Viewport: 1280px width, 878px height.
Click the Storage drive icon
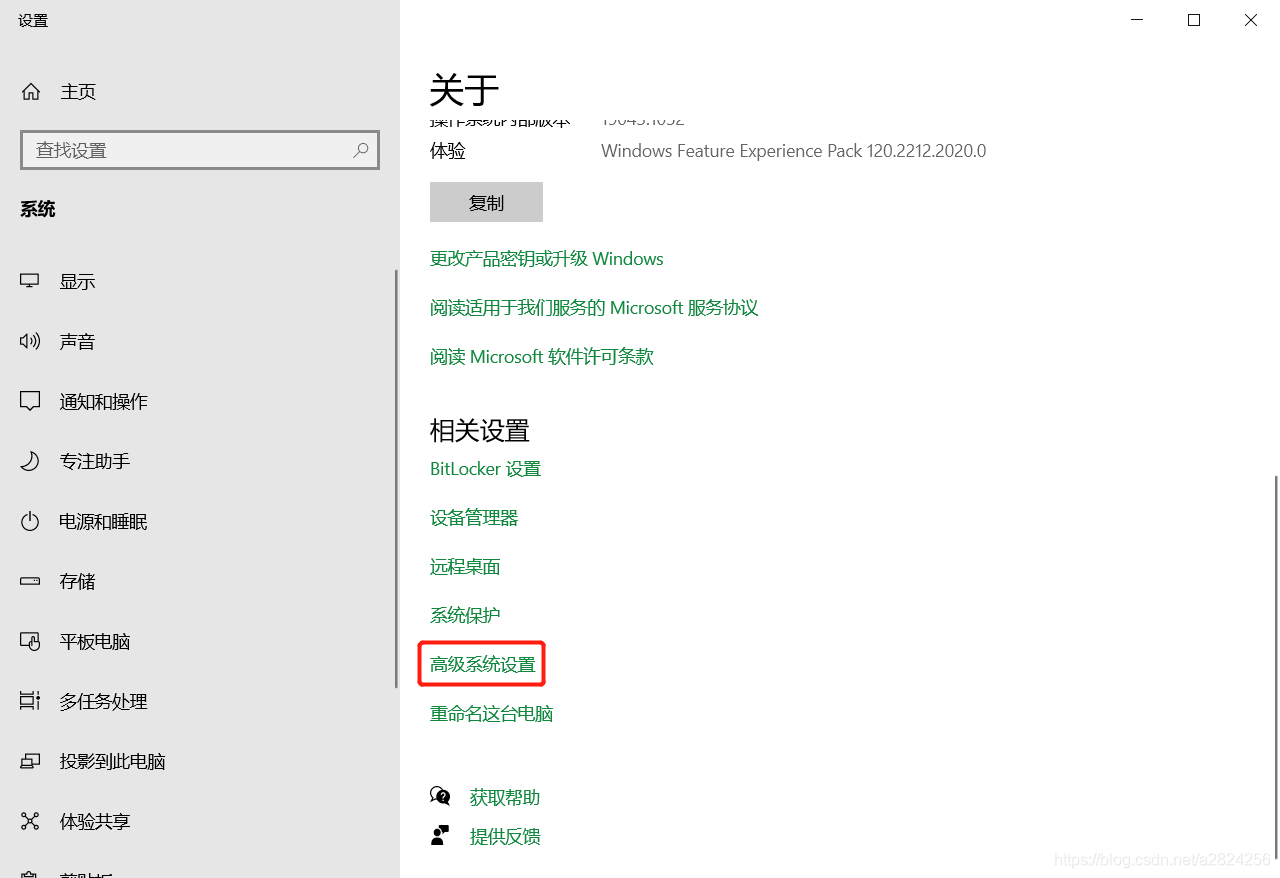[30, 581]
